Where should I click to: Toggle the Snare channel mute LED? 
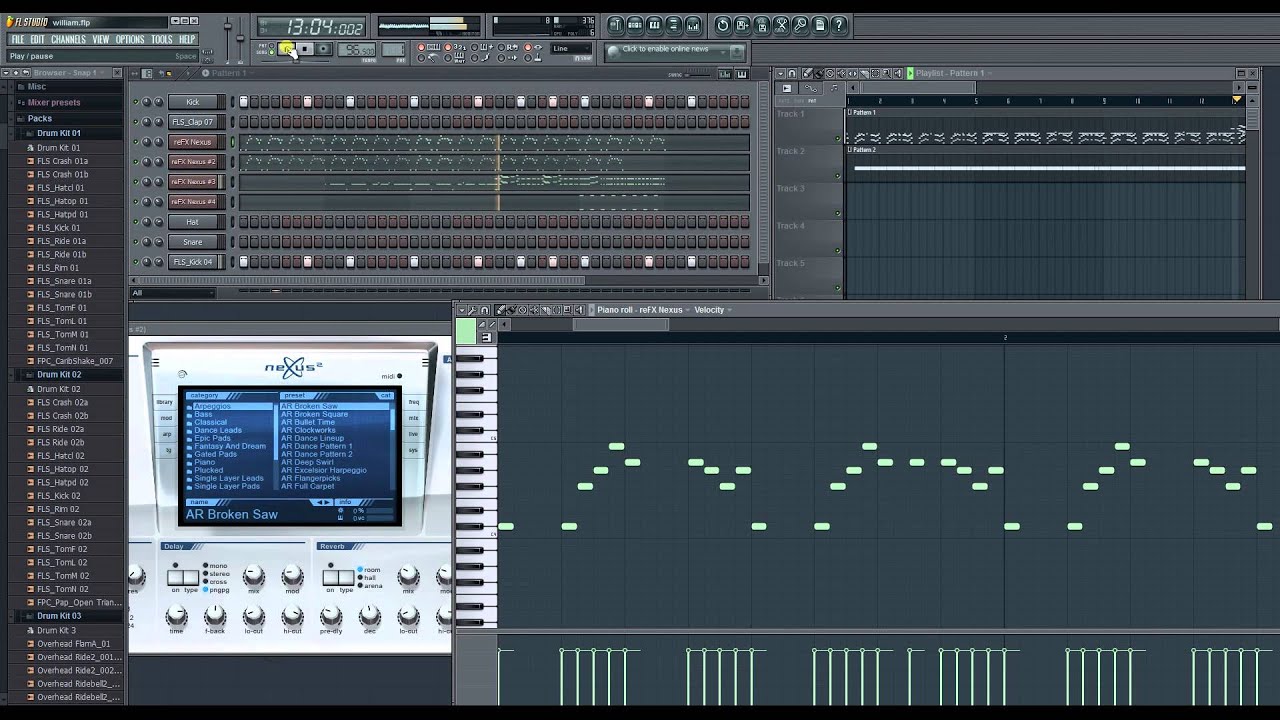(x=136, y=242)
